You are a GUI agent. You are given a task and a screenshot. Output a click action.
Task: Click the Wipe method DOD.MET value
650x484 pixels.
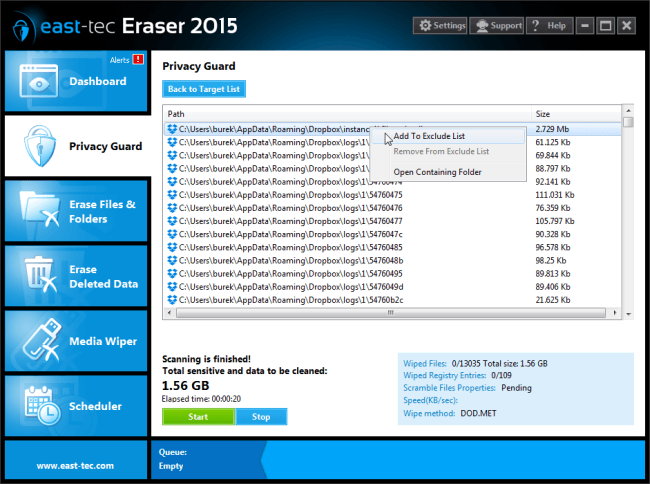[x=478, y=413]
